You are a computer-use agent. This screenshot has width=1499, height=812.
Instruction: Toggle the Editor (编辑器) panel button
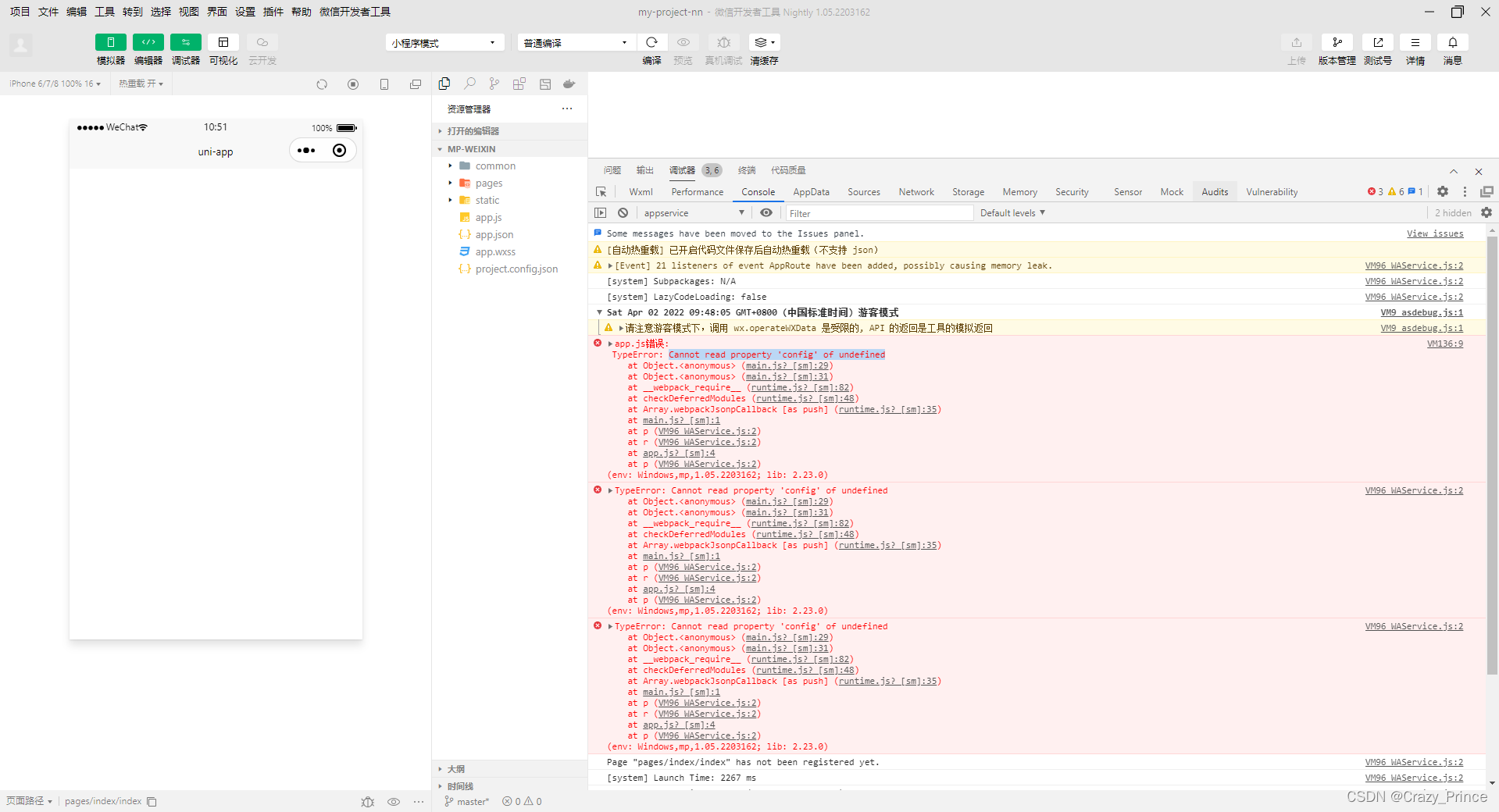point(148,42)
